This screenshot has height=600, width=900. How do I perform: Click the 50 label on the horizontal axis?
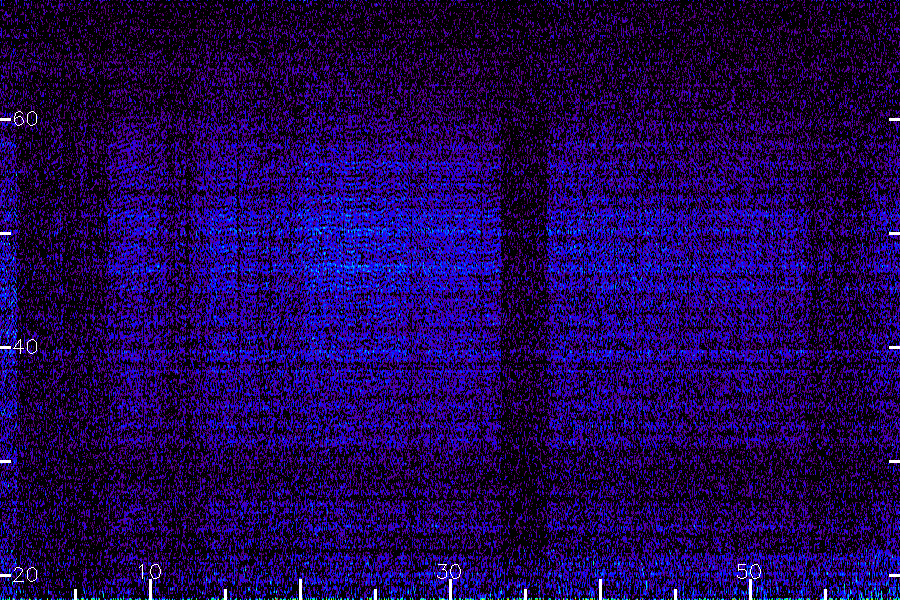pyautogui.click(x=749, y=571)
